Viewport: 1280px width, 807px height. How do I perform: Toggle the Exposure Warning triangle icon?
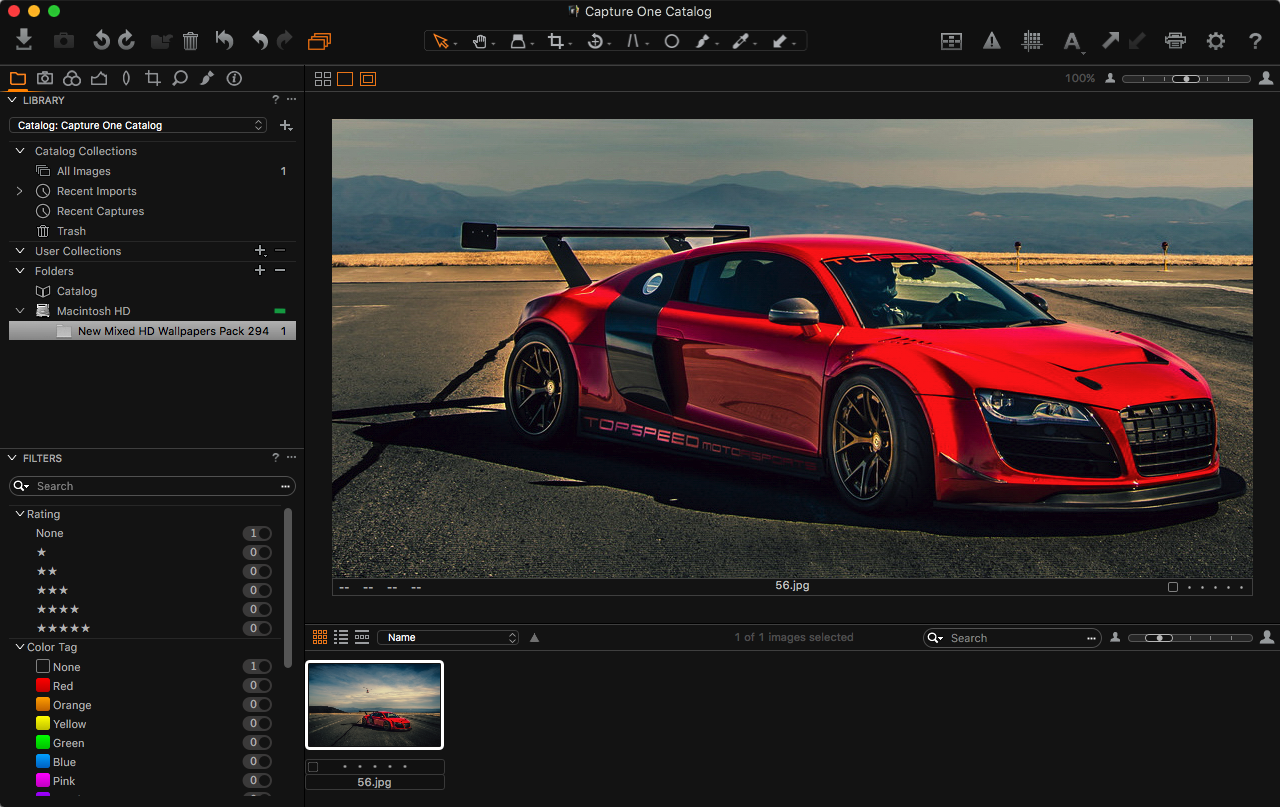991,41
